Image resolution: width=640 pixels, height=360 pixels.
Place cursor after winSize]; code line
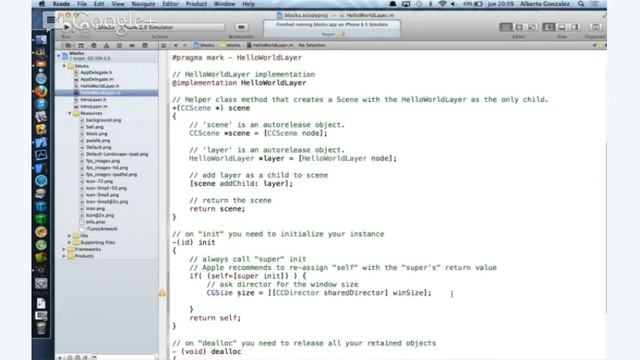[x=432, y=293]
